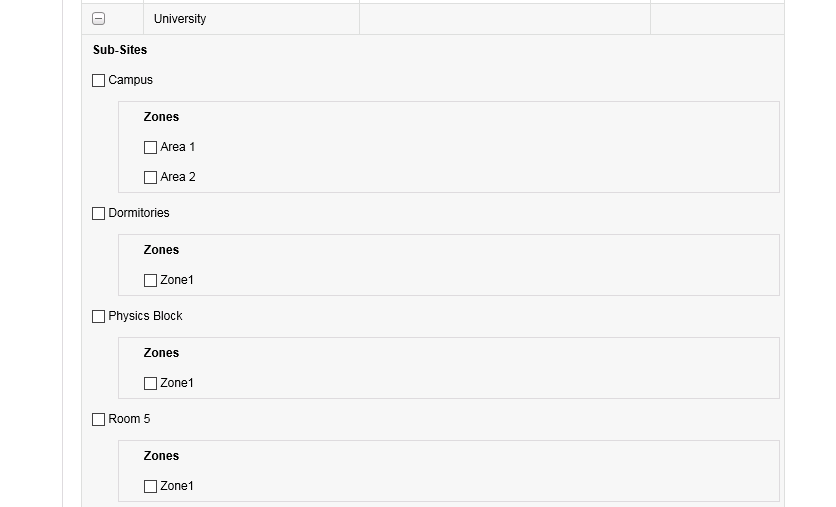The width and height of the screenshot is (836, 507).
Task: Check the Area 2 zone checkbox
Action: point(150,178)
